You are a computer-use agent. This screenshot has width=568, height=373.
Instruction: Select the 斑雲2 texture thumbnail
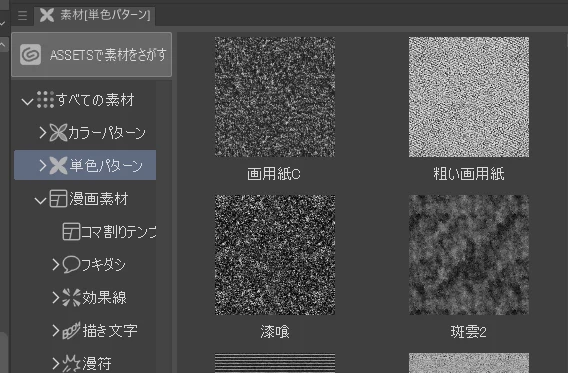(469, 255)
